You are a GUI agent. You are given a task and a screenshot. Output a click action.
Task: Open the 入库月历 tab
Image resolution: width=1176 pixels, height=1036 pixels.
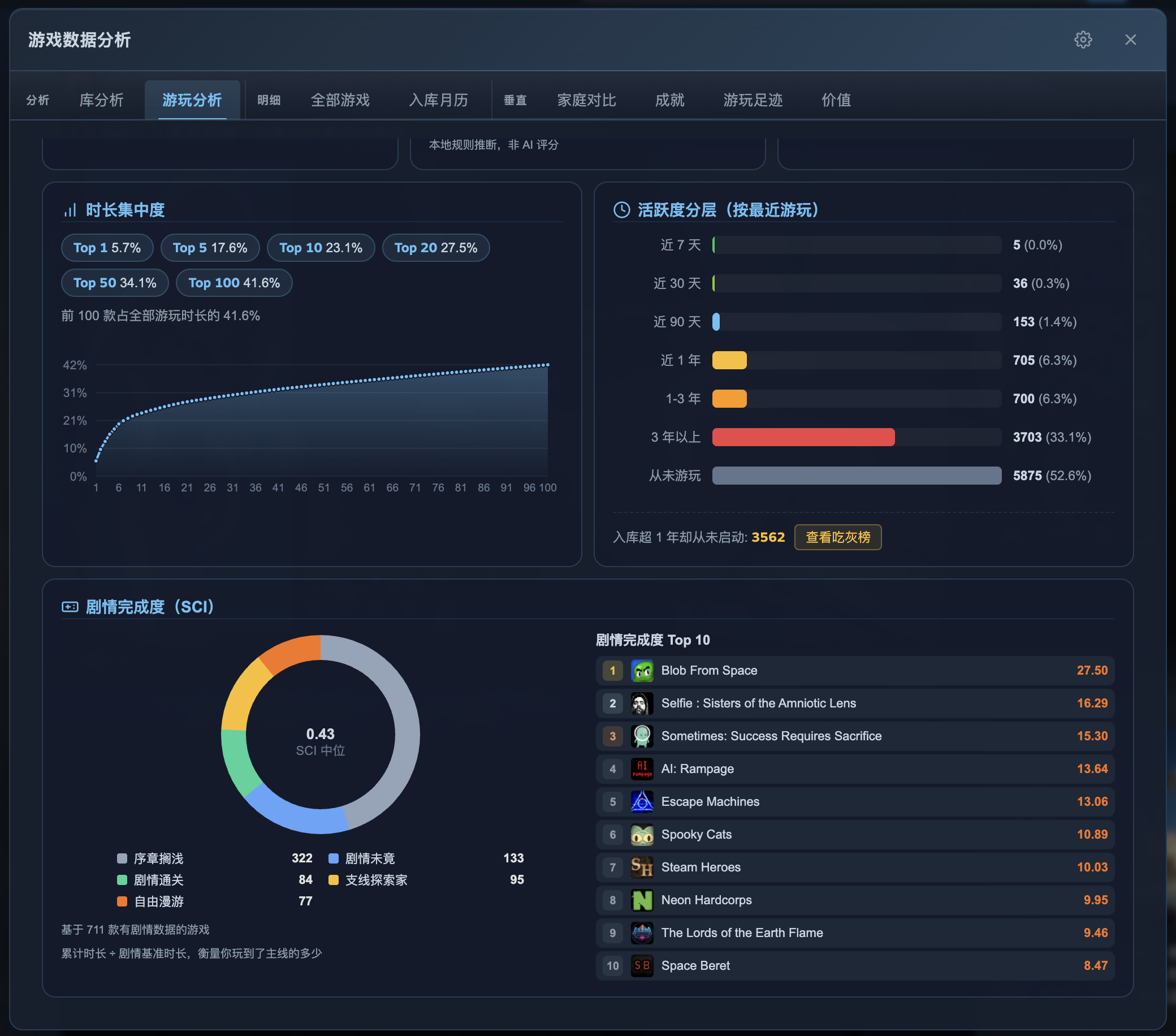click(438, 100)
